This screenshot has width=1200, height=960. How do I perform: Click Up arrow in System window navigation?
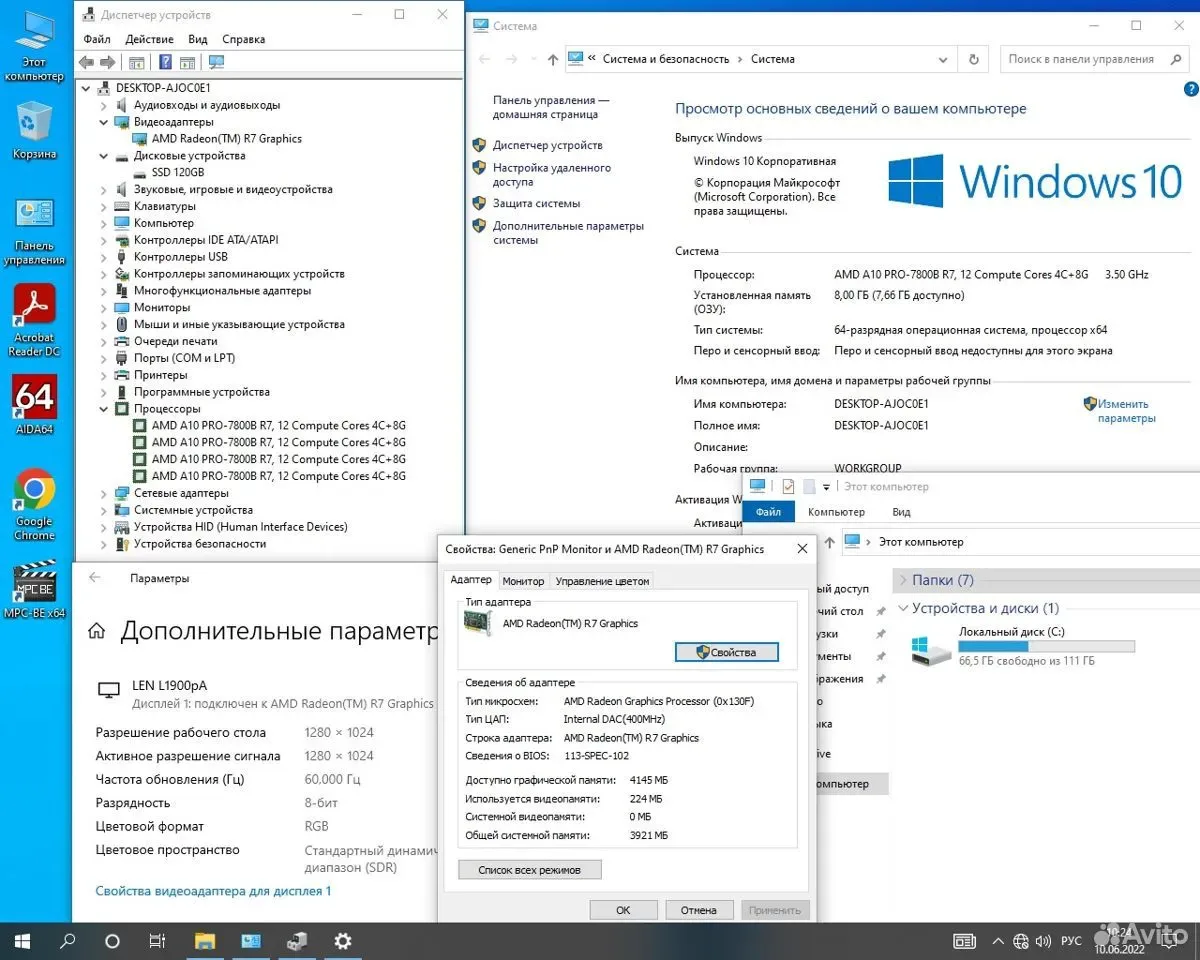[x=553, y=59]
